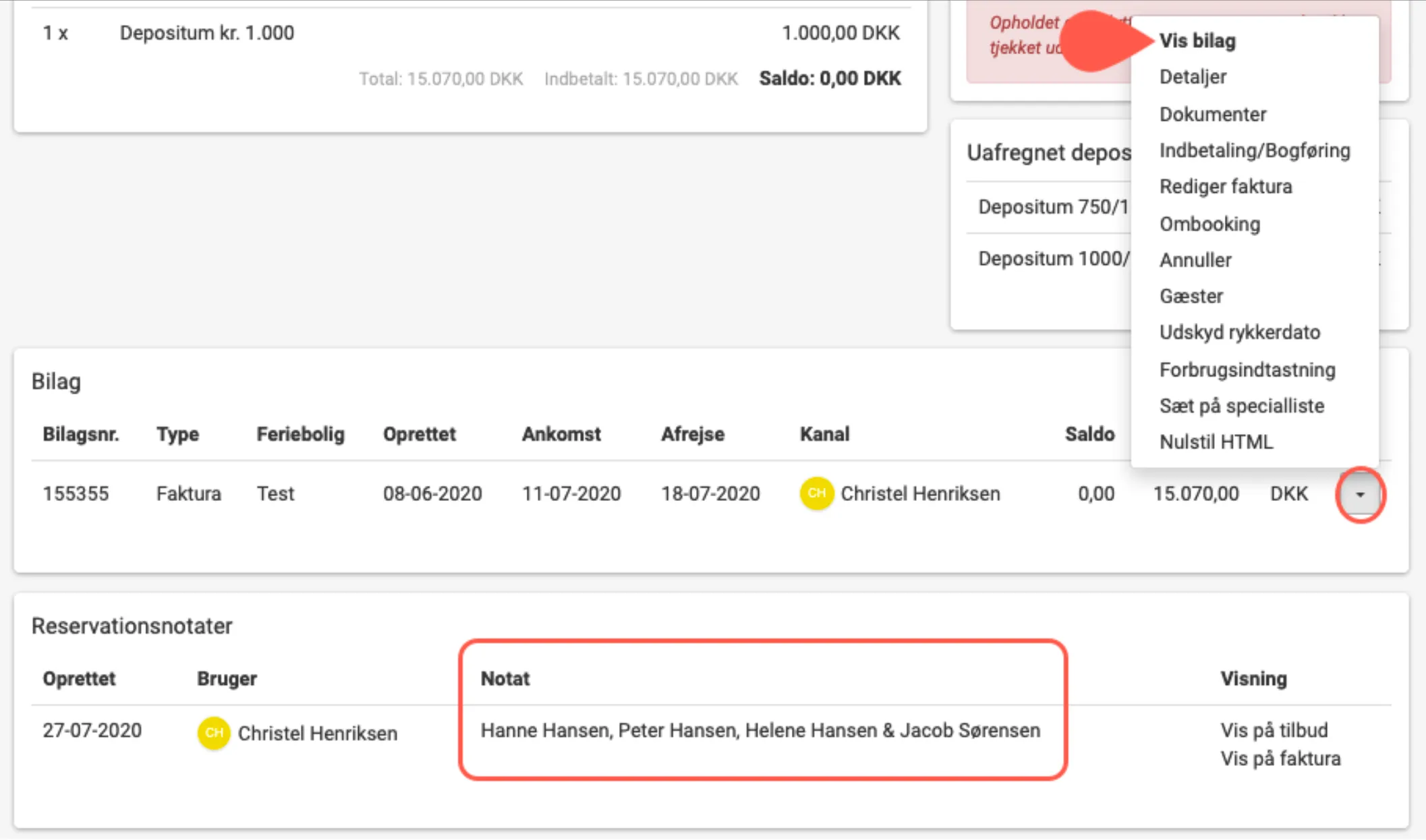The width and height of the screenshot is (1426, 840).
Task: Choose Detaljer menu entry
Action: pos(1193,77)
